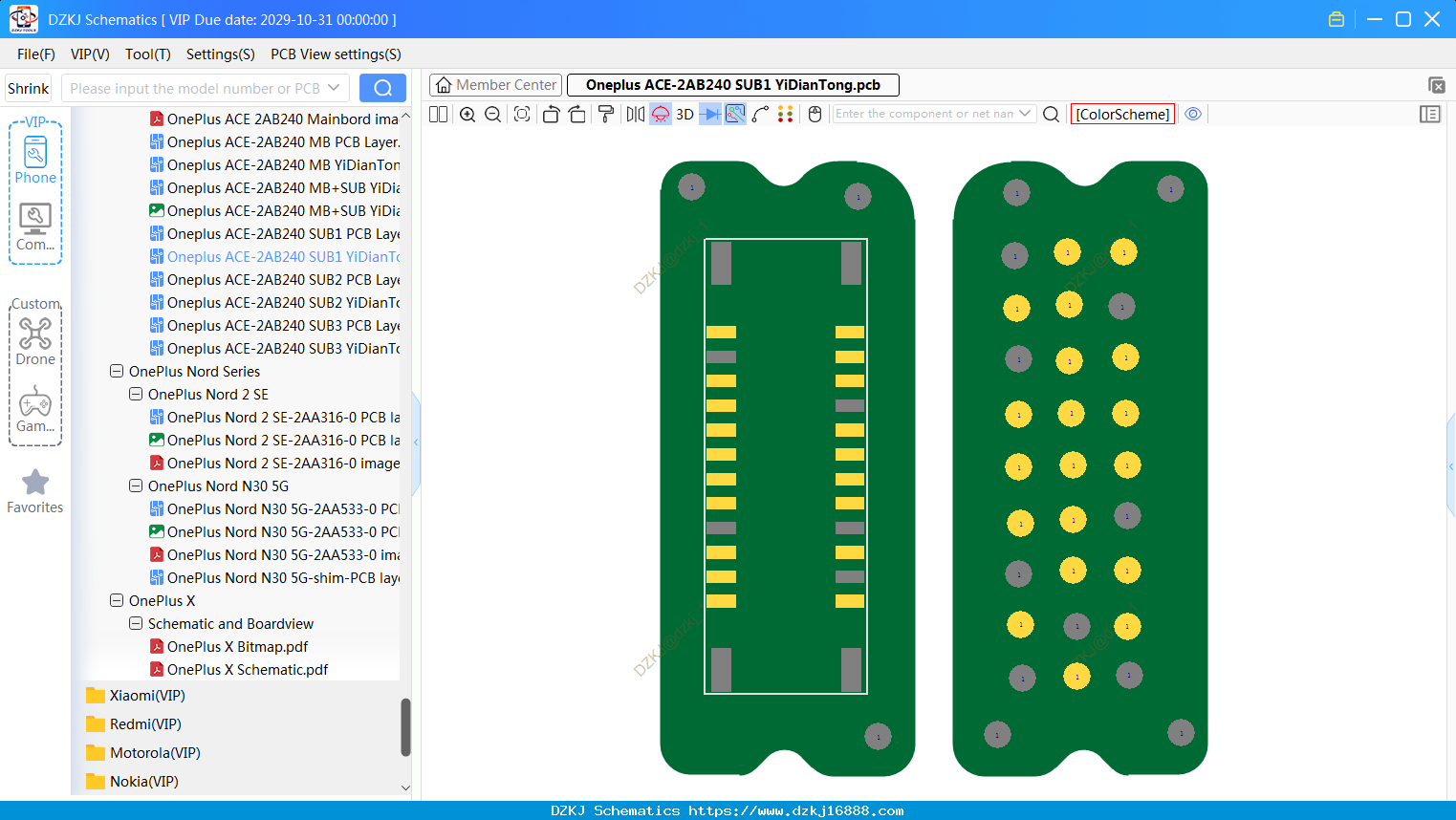Open Oneplus ACE-2AB240 SUB3 YiDianTong file
Viewport: 1456px width, 820px height.
coord(274,348)
